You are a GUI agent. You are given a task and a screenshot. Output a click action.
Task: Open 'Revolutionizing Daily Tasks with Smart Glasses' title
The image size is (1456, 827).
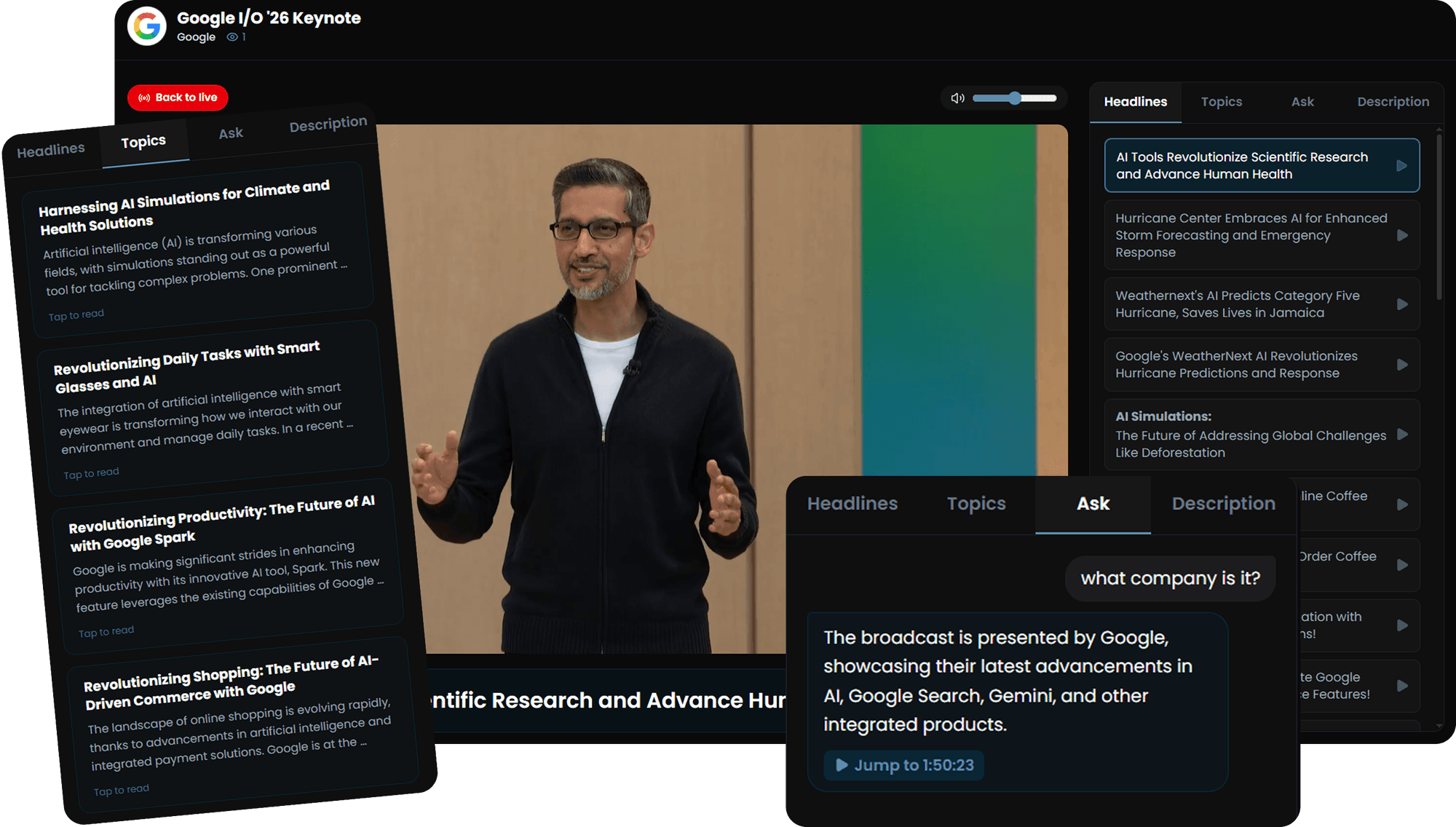click(x=187, y=368)
